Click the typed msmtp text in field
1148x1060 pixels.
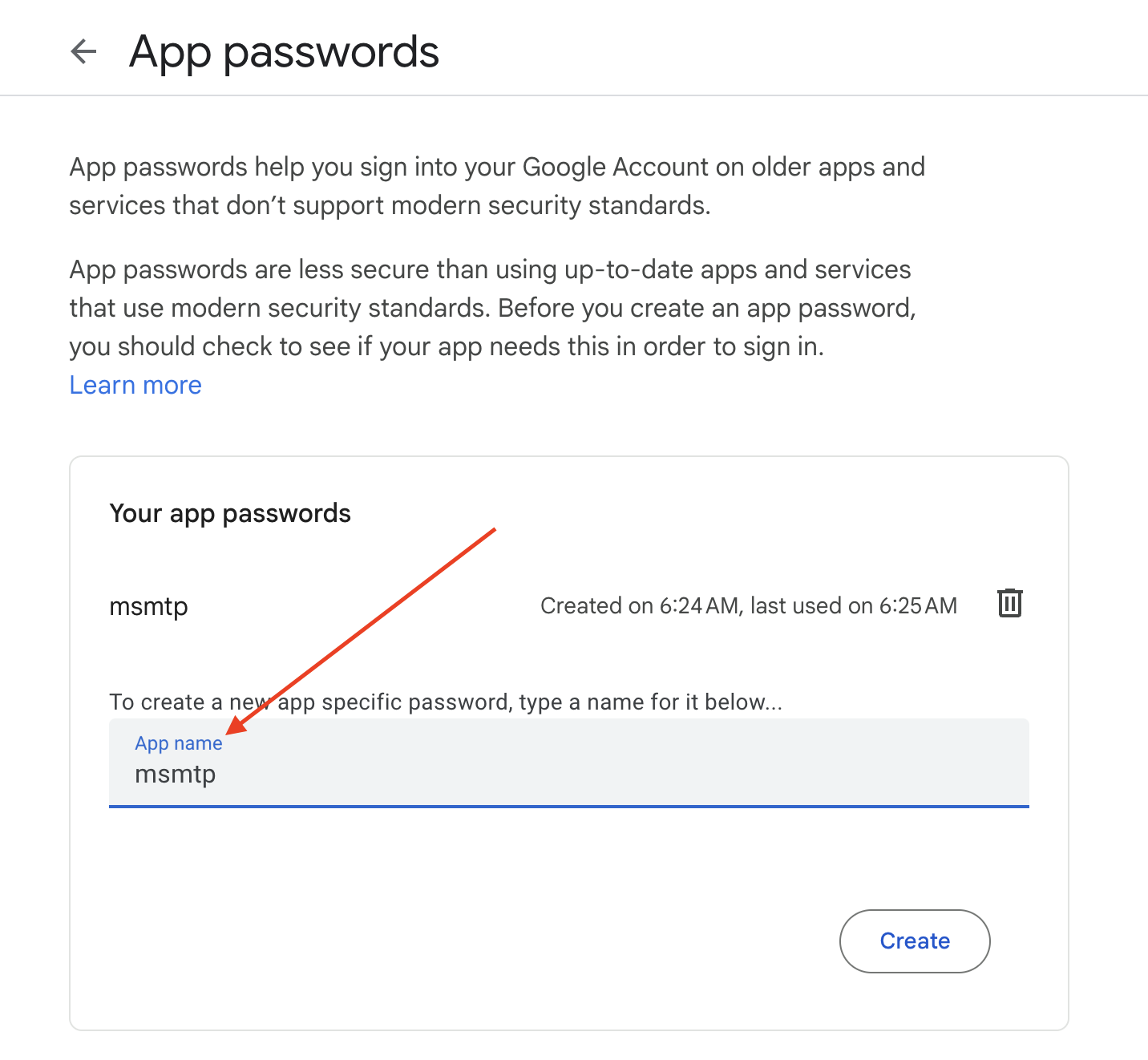[x=176, y=775]
